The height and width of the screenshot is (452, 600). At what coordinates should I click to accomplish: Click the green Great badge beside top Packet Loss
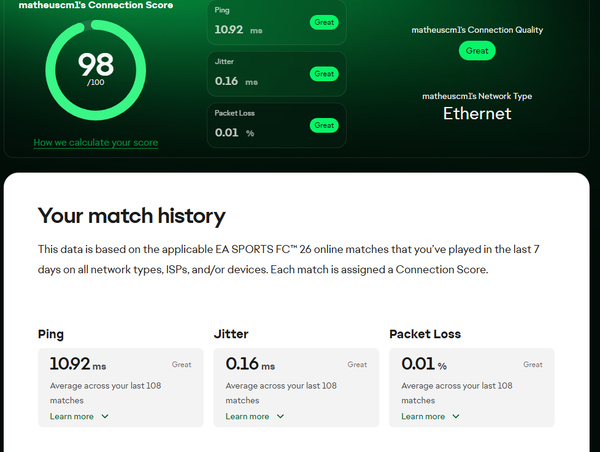click(x=323, y=125)
